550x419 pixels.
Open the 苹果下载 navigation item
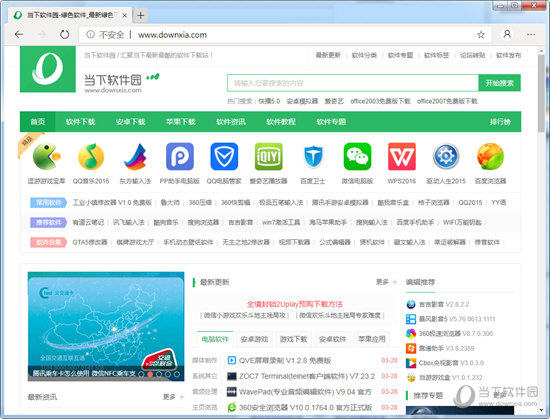(x=181, y=122)
